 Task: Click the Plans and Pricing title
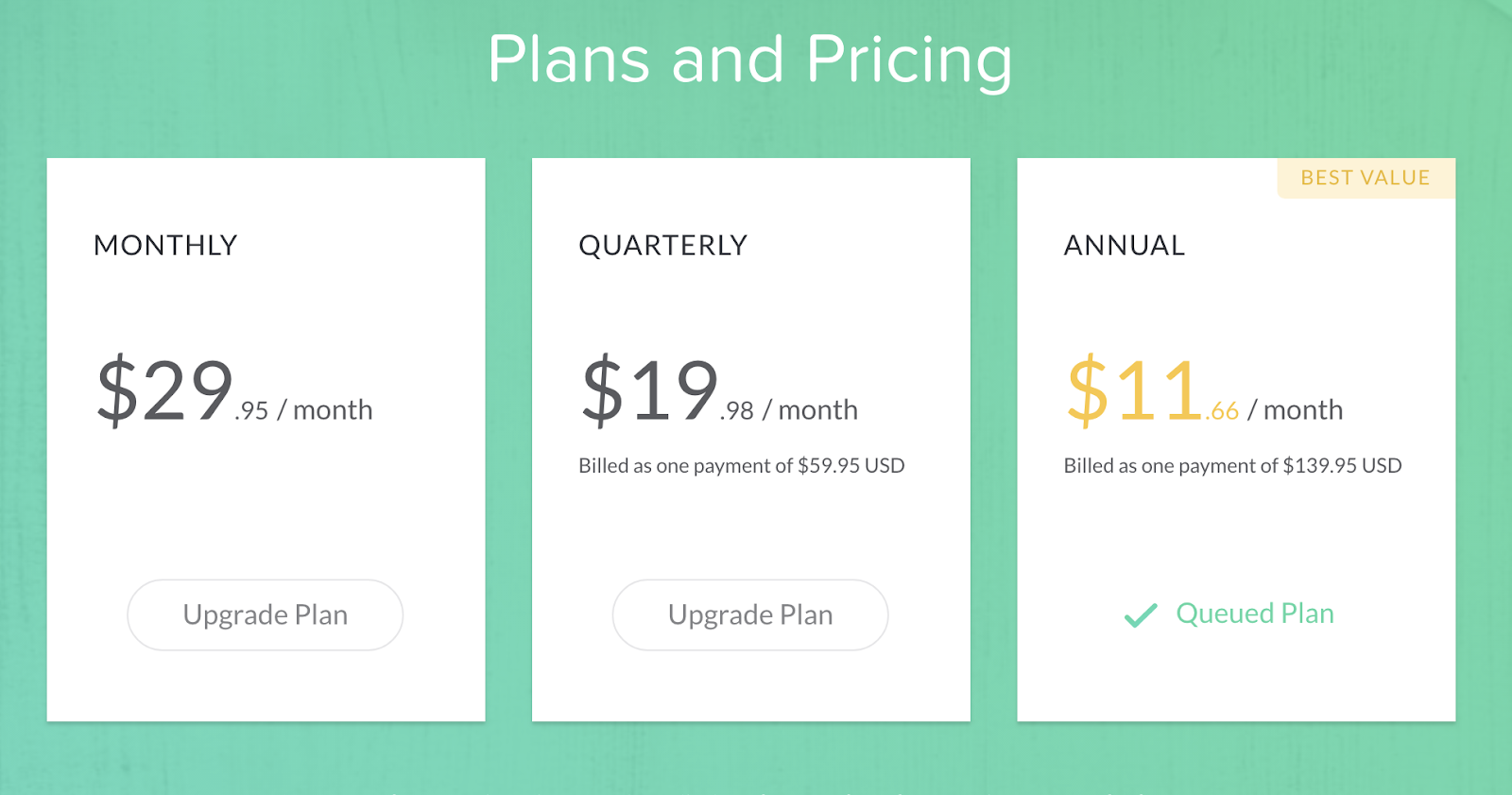click(750, 60)
